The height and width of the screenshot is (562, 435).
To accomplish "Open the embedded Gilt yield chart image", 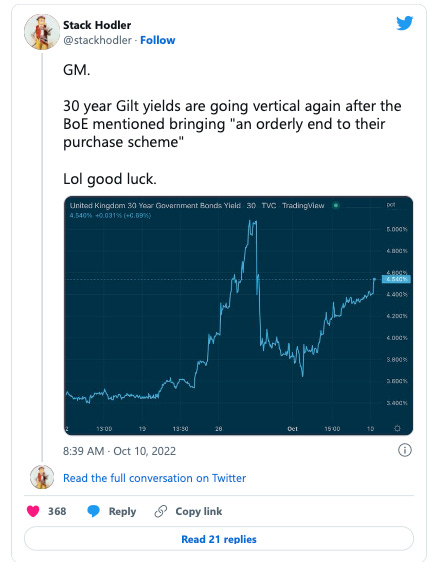I will point(238,315).
